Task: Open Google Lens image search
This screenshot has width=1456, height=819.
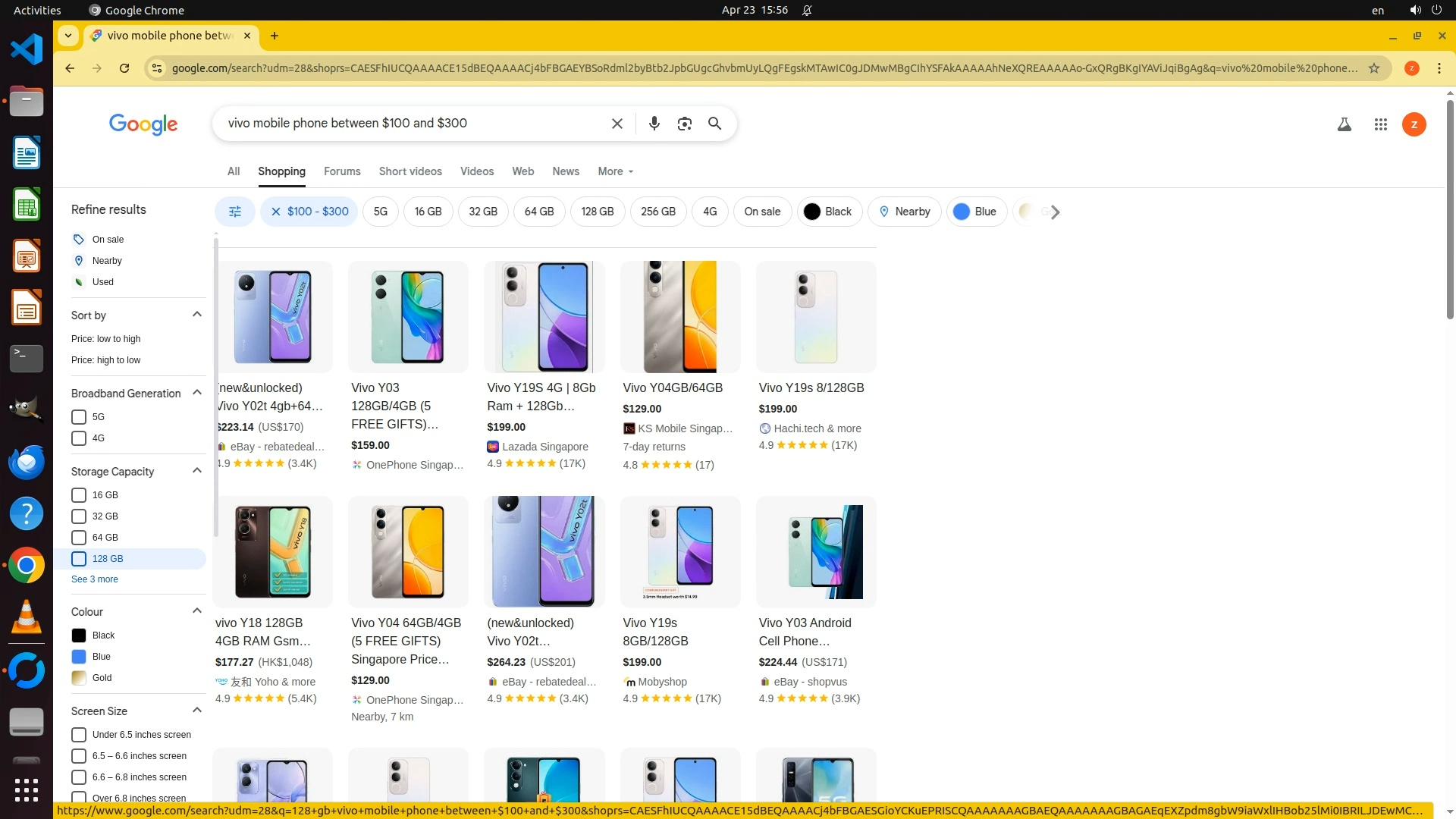Action: pos(684,124)
